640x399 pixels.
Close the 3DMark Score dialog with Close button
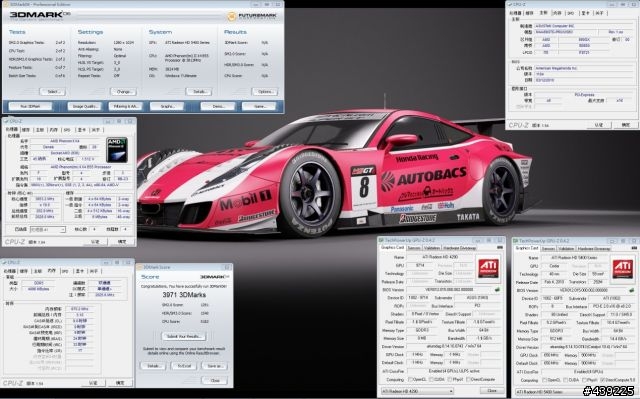(x=215, y=380)
